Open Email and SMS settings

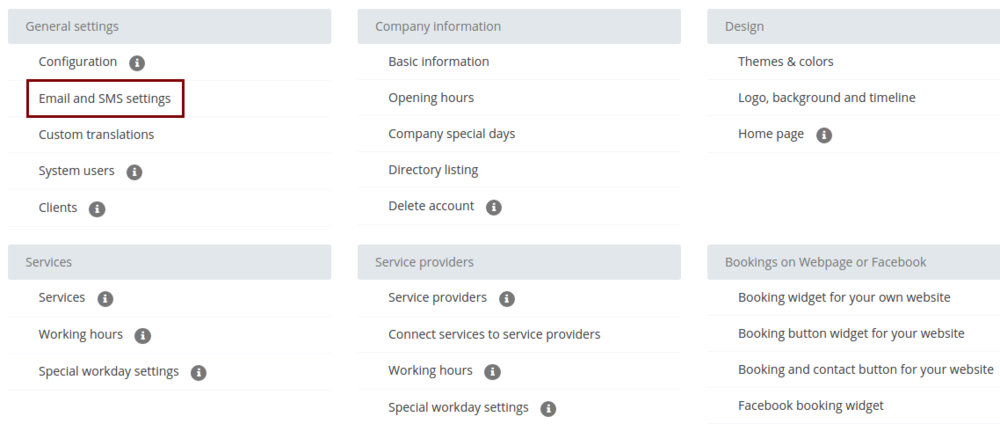pyautogui.click(x=105, y=99)
